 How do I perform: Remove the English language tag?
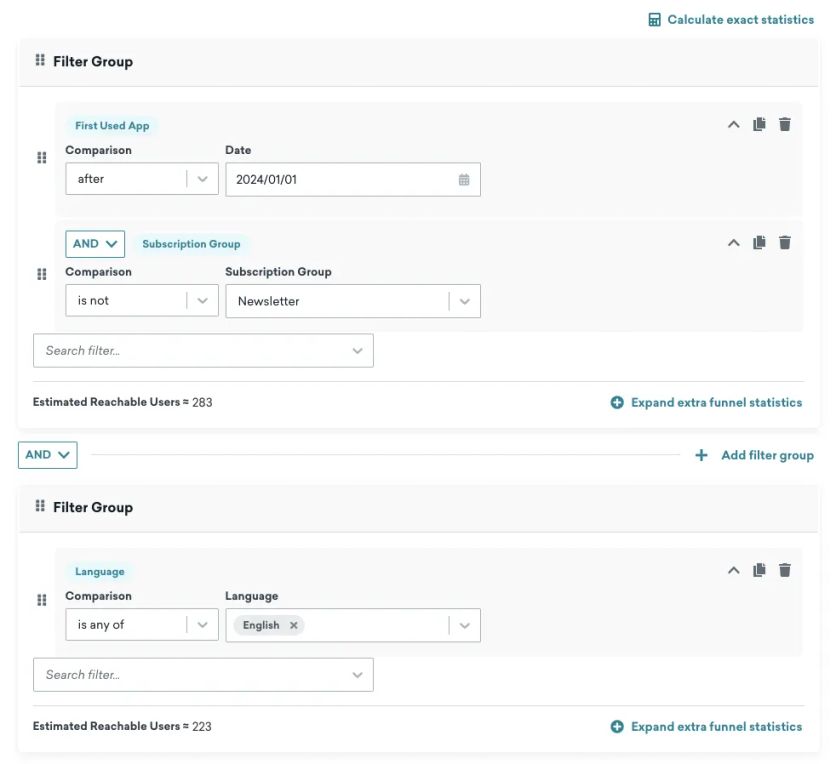click(x=294, y=626)
